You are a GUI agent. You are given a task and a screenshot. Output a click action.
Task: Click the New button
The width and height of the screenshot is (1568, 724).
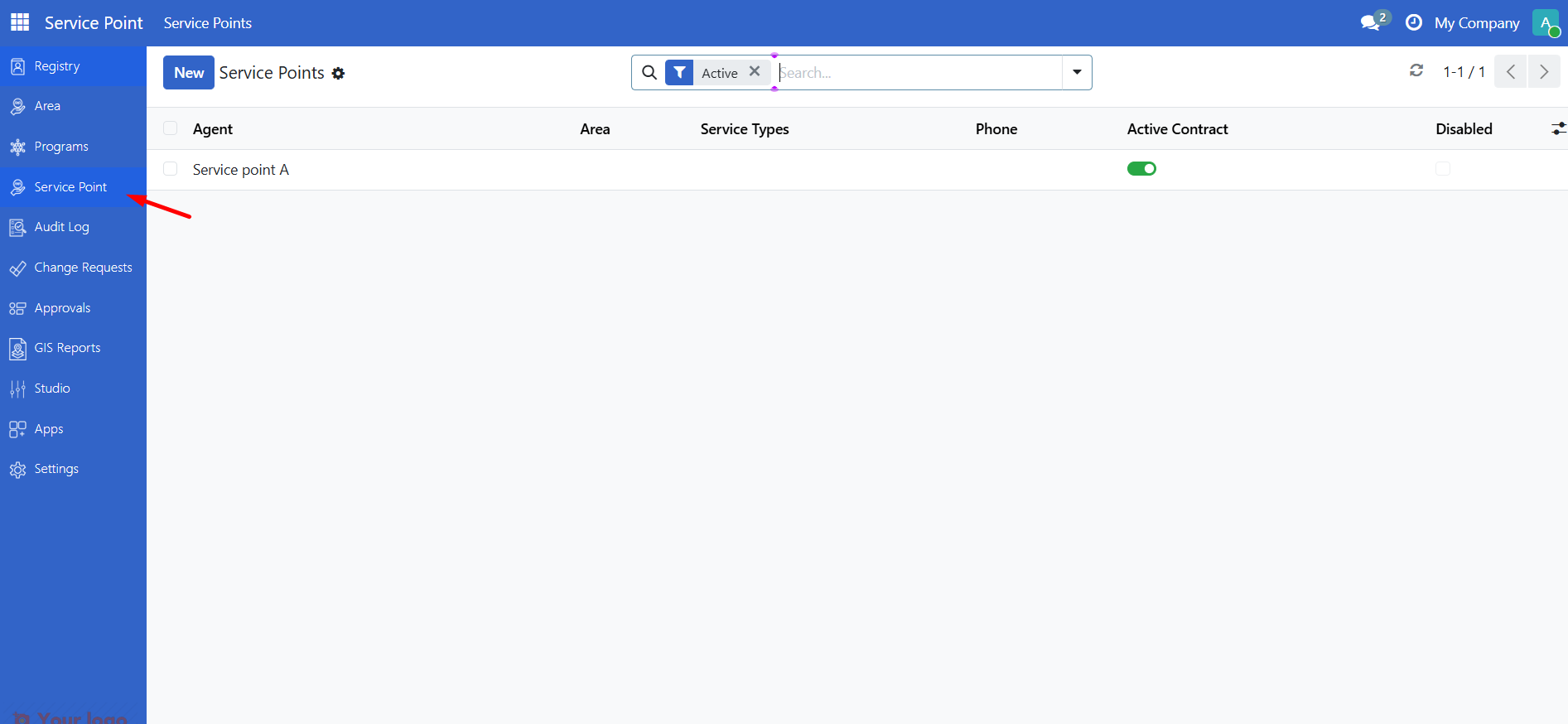[189, 73]
